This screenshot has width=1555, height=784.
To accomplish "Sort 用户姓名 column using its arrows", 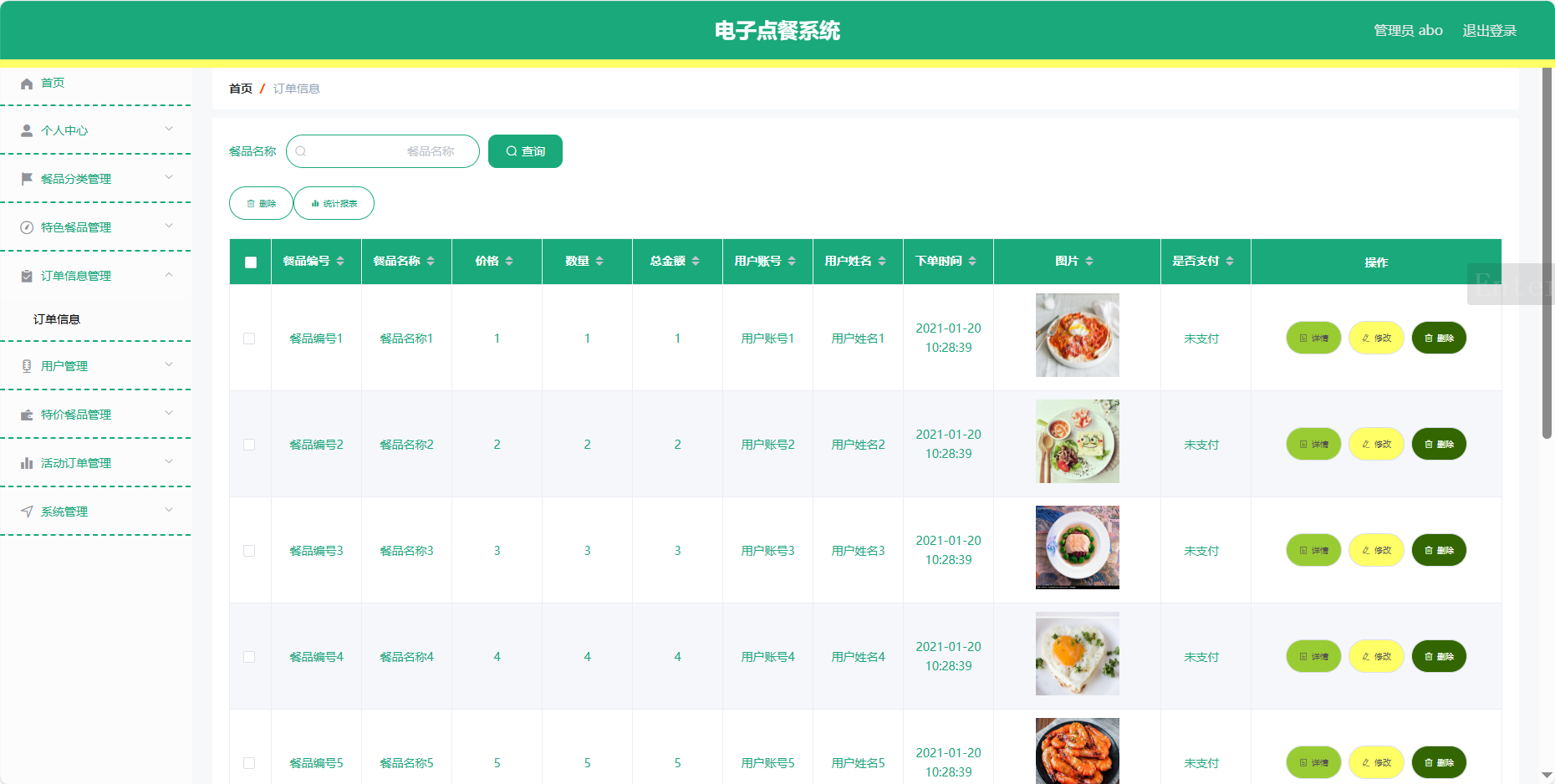I will pos(882,262).
